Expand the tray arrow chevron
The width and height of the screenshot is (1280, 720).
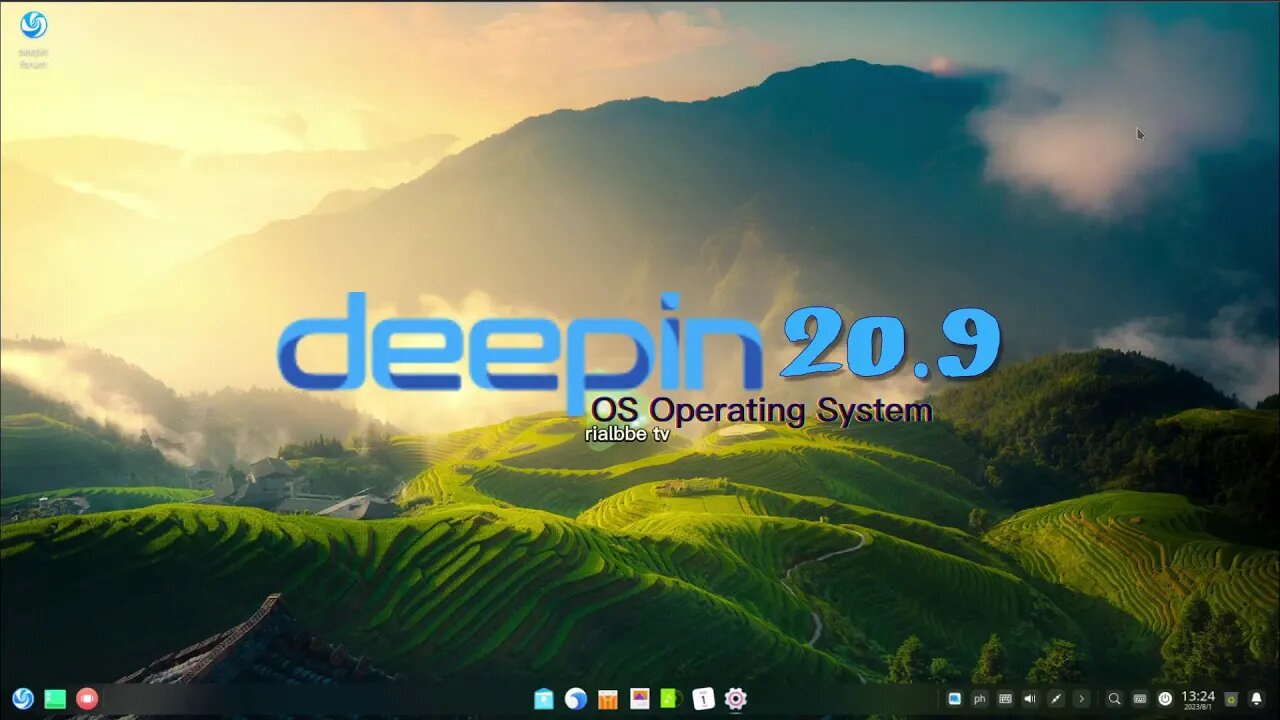[x=1080, y=699]
